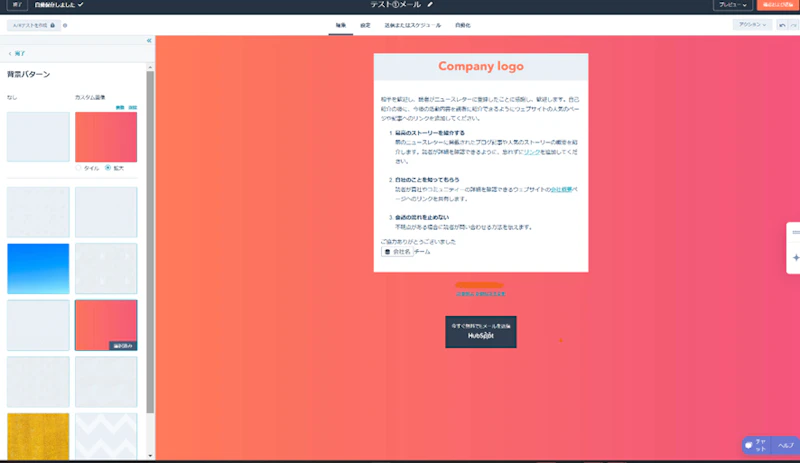Select the custom image gradient swatch
Image resolution: width=800 pixels, height=463 pixels.
click(x=106, y=137)
